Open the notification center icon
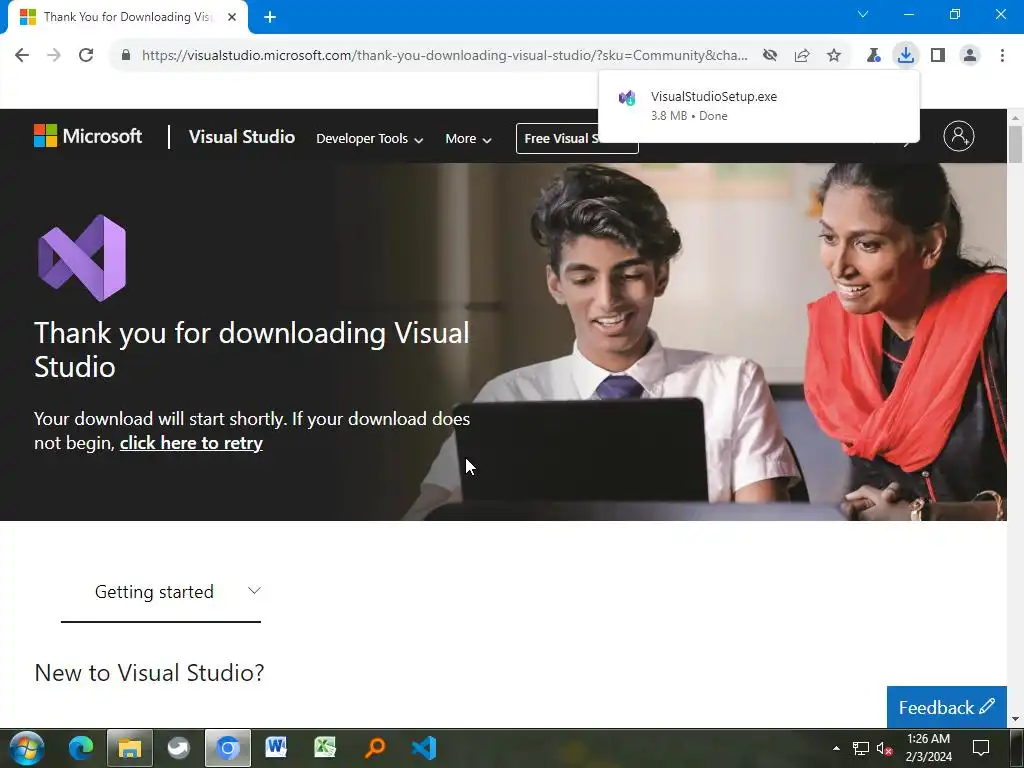 tap(981, 748)
